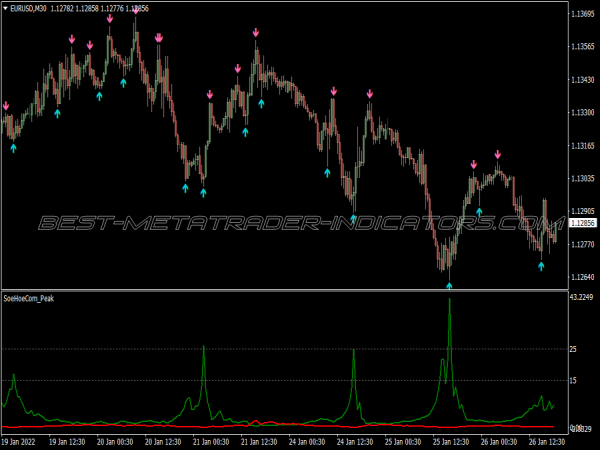Screen dimensions: 600x450
Task: Click the 20 Jan 12:30 time label
Action: point(163,442)
